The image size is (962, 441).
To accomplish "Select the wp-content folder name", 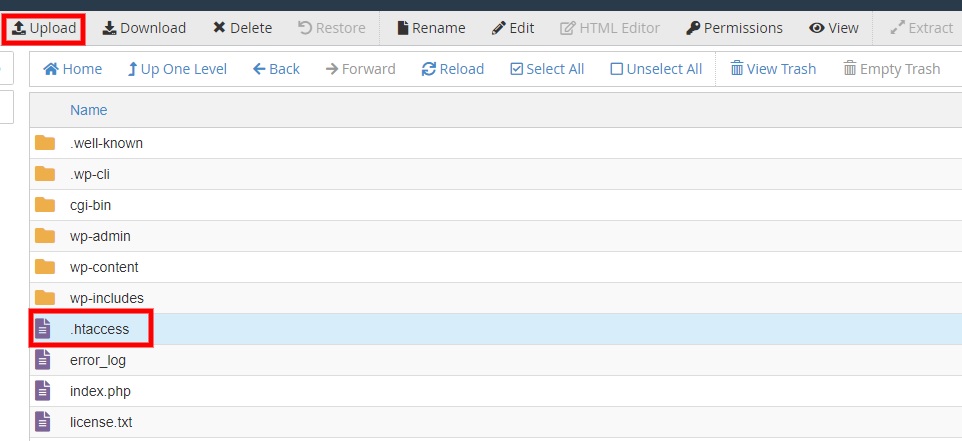I will coord(104,267).
